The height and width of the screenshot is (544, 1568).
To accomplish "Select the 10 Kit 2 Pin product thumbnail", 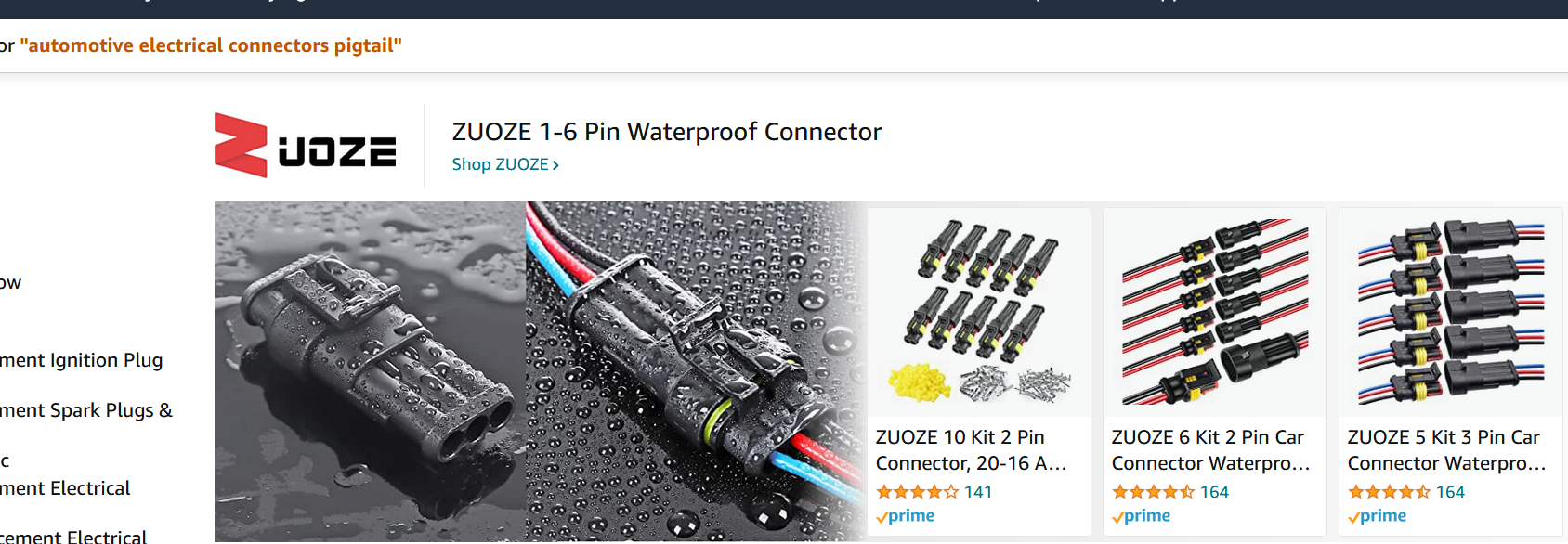I will point(979,312).
